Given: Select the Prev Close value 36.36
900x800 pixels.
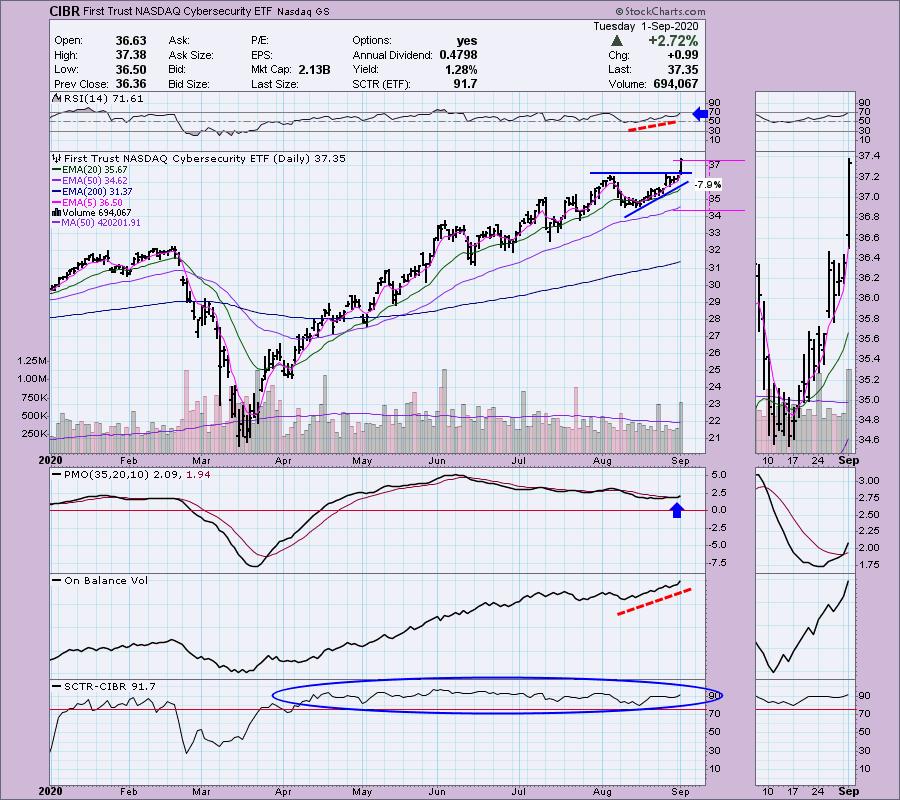Looking at the screenshot, I should [131, 84].
